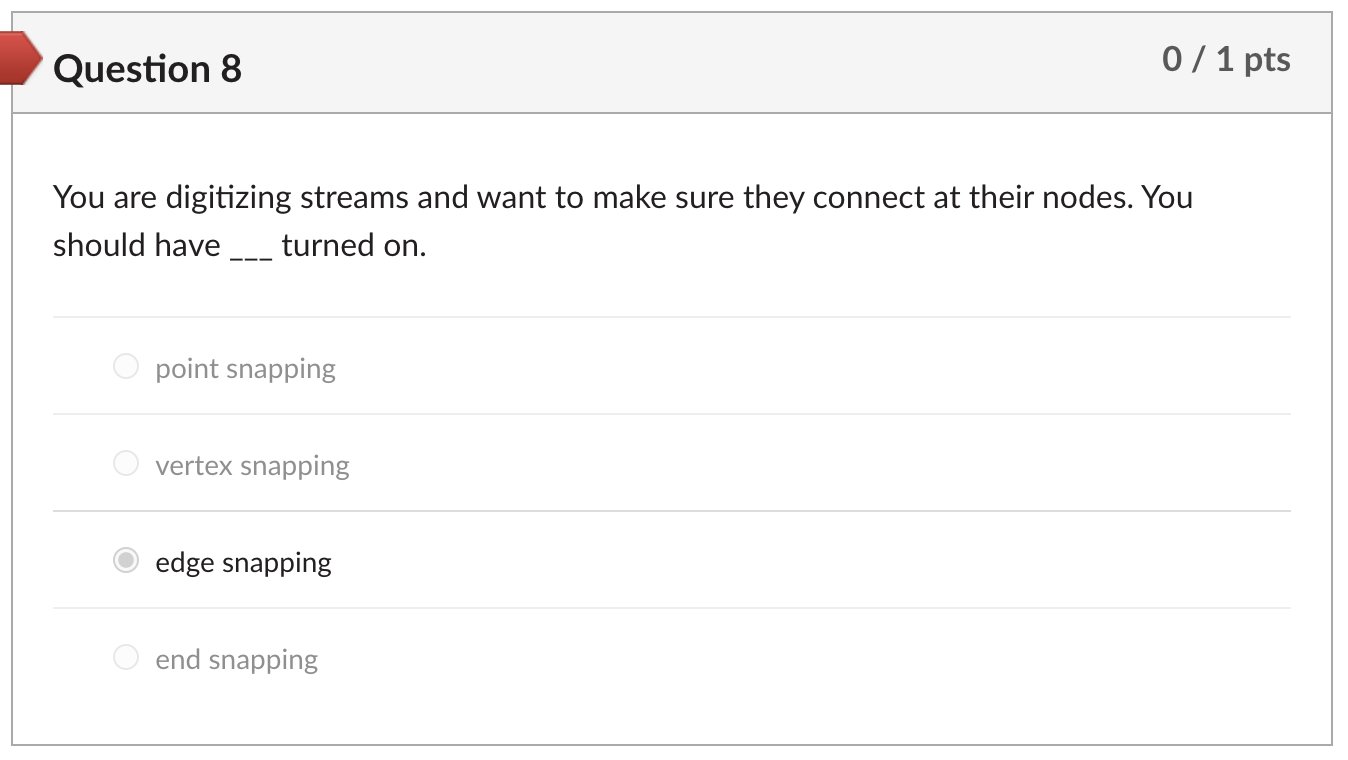Click the red flag marker beside Question 8
1348x760 pixels.
20,57
